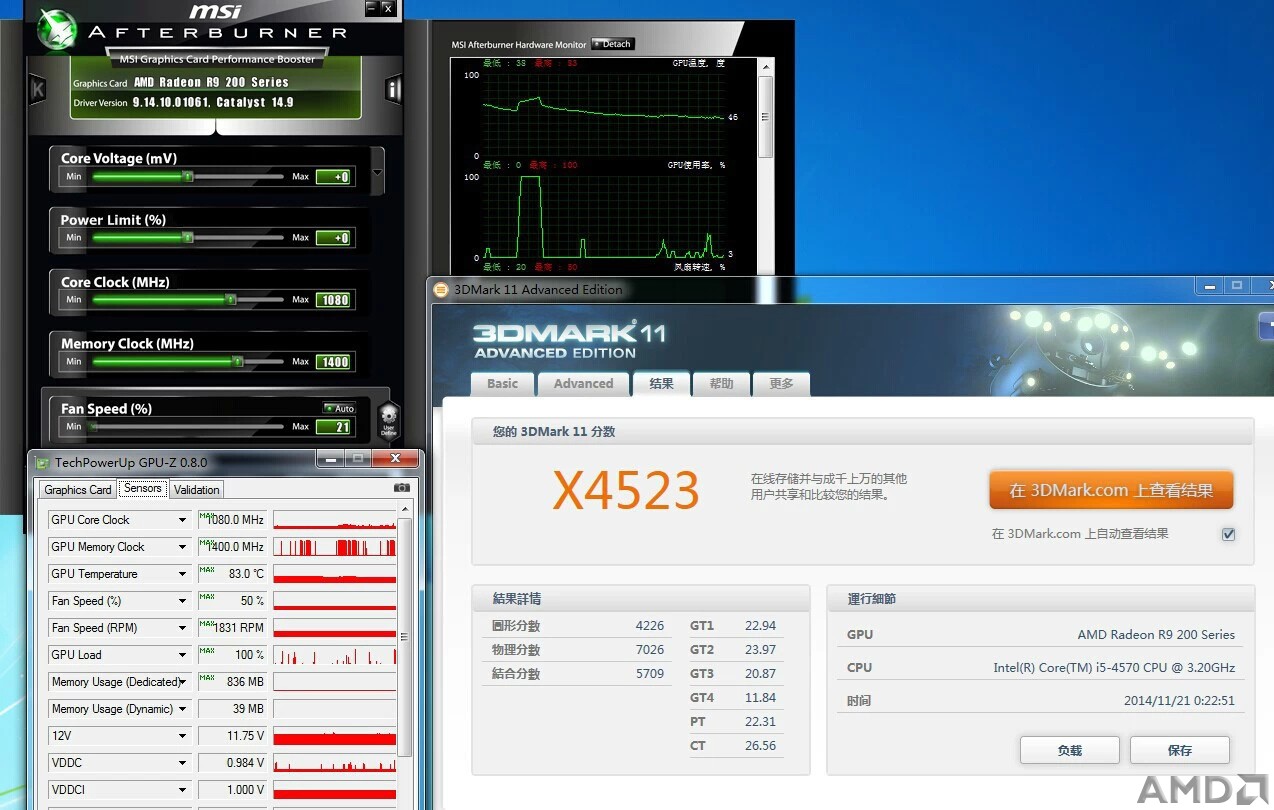Click Intel Core i5-4570 CPU text
This screenshot has height=810, width=1274.
[x=1114, y=668]
